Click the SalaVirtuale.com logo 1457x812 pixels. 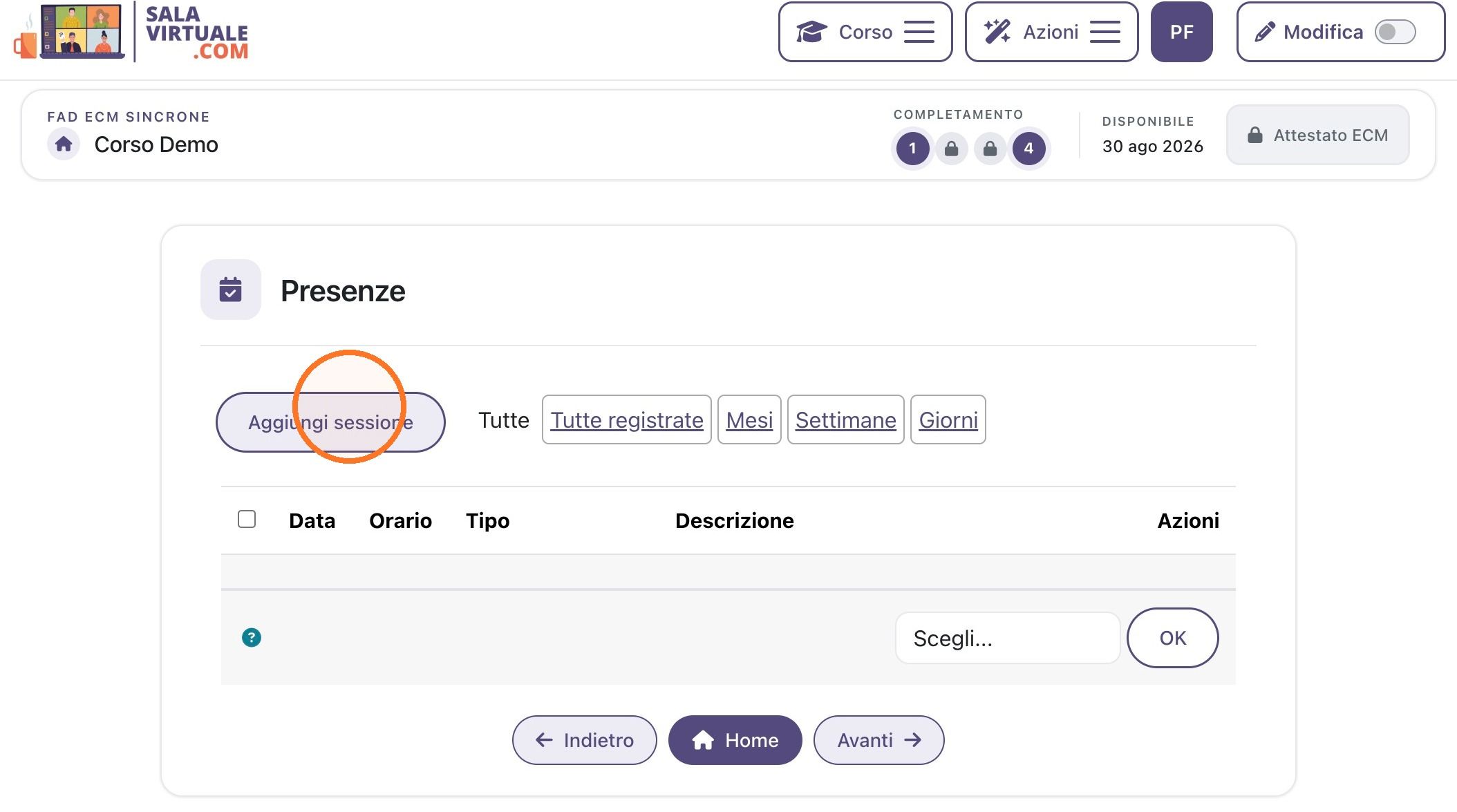131,32
